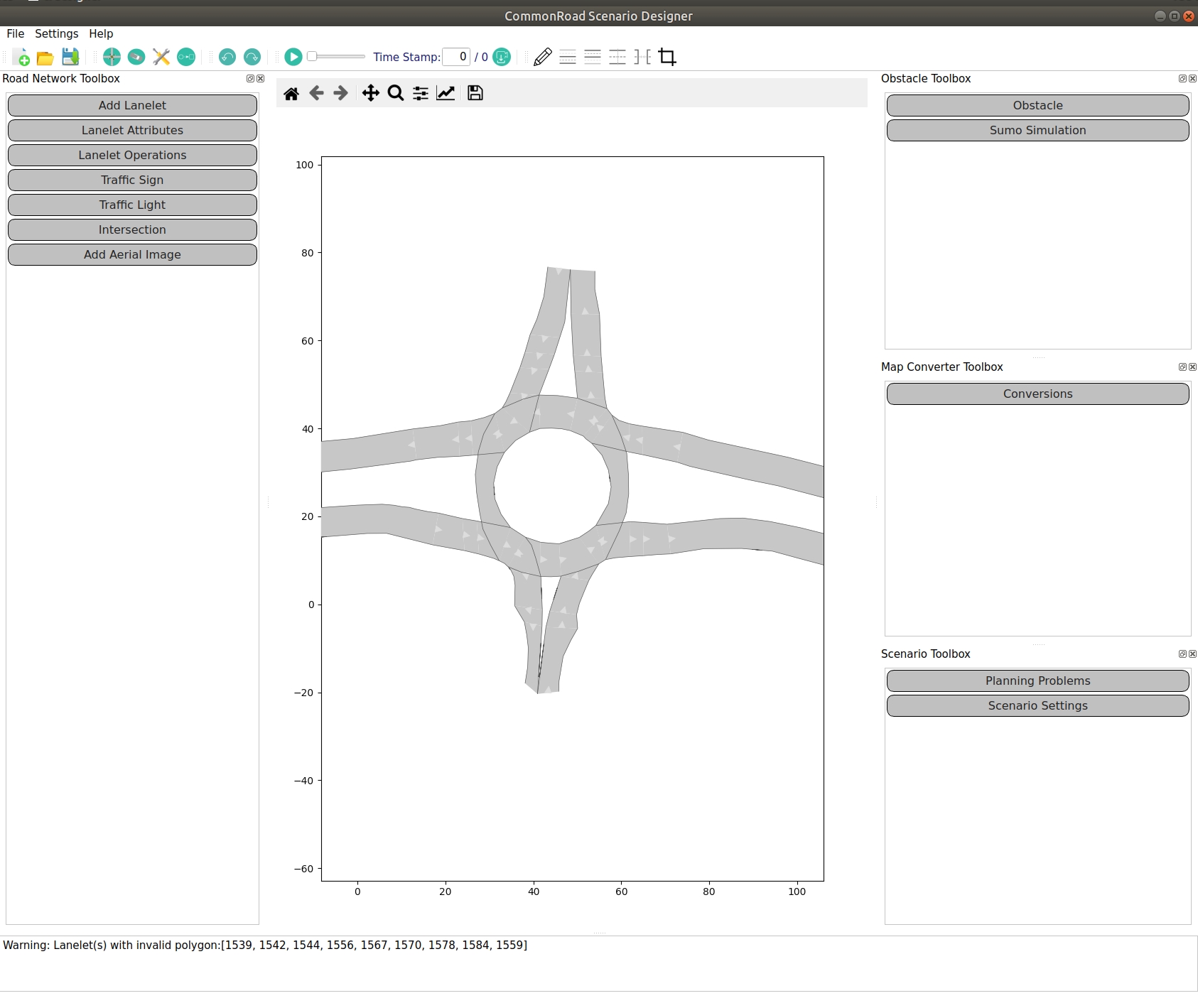1198x1008 pixels.
Task: Click the undo arrow icon
Action: click(x=227, y=57)
